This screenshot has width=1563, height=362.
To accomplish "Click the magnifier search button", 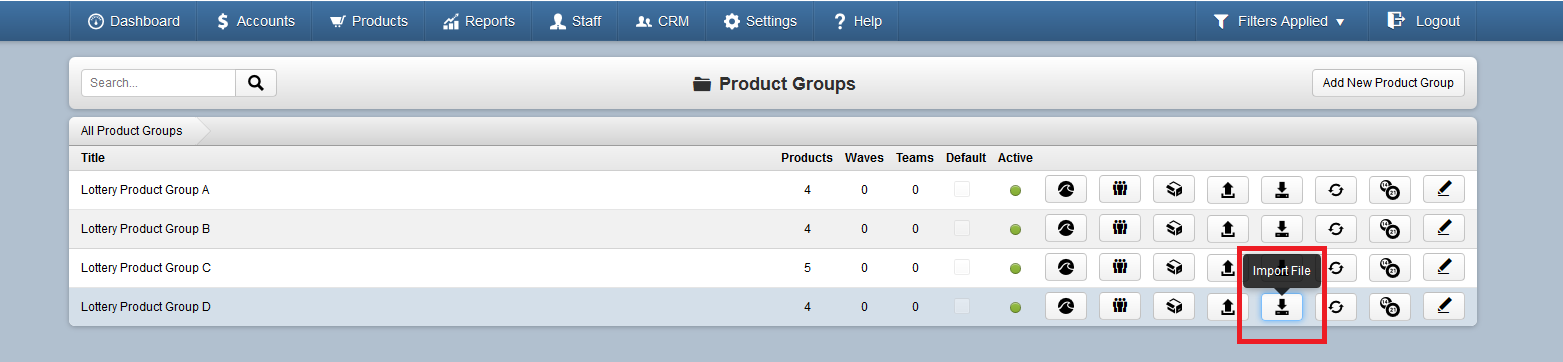I will point(256,83).
